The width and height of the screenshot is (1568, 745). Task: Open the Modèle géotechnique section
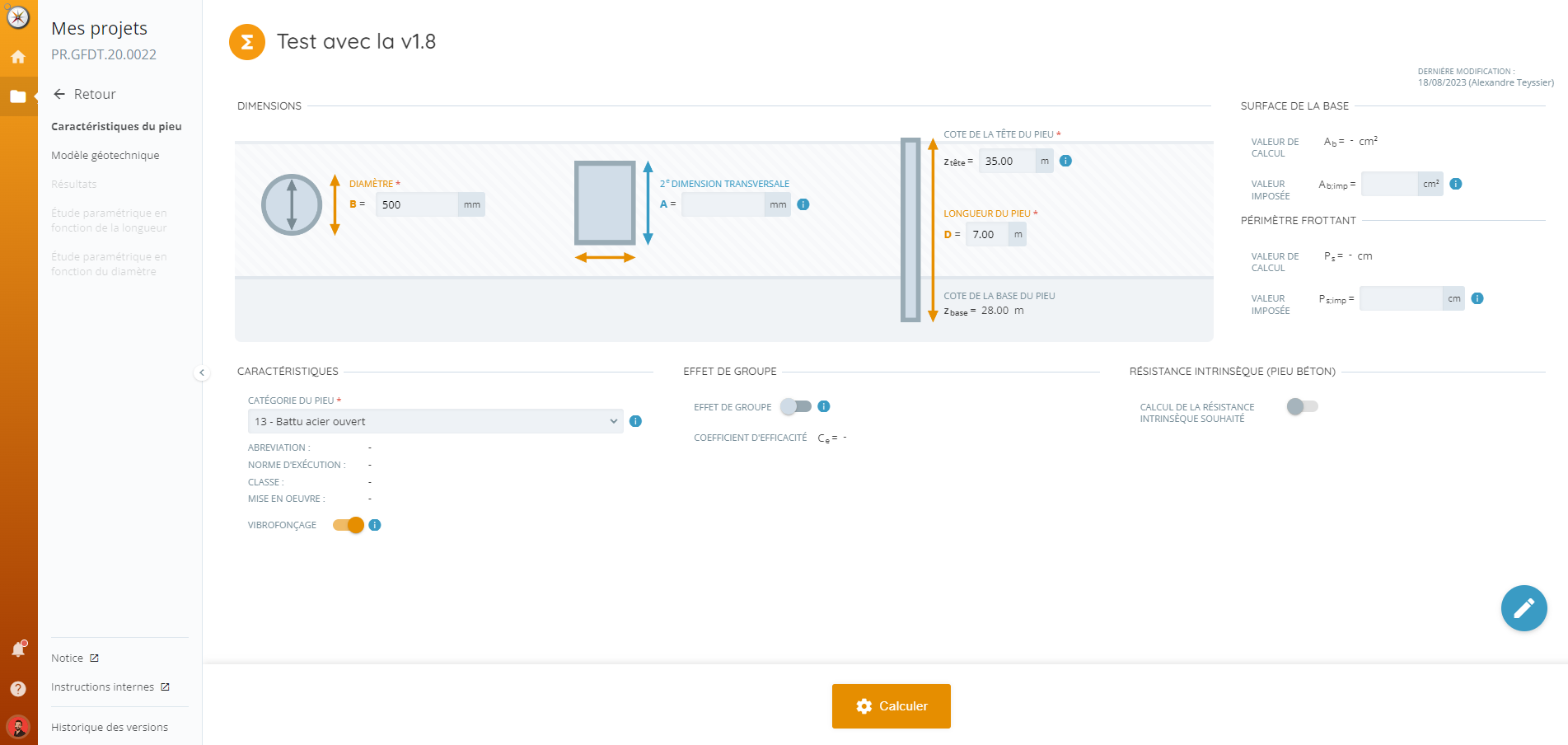(105, 155)
